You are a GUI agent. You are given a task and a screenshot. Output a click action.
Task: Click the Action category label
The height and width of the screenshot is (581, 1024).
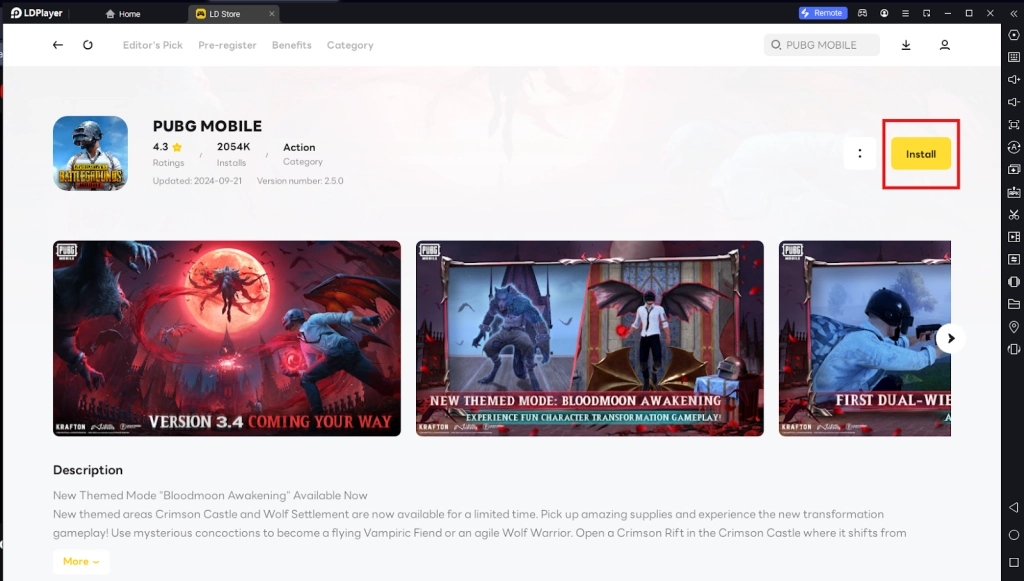coord(299,148)
